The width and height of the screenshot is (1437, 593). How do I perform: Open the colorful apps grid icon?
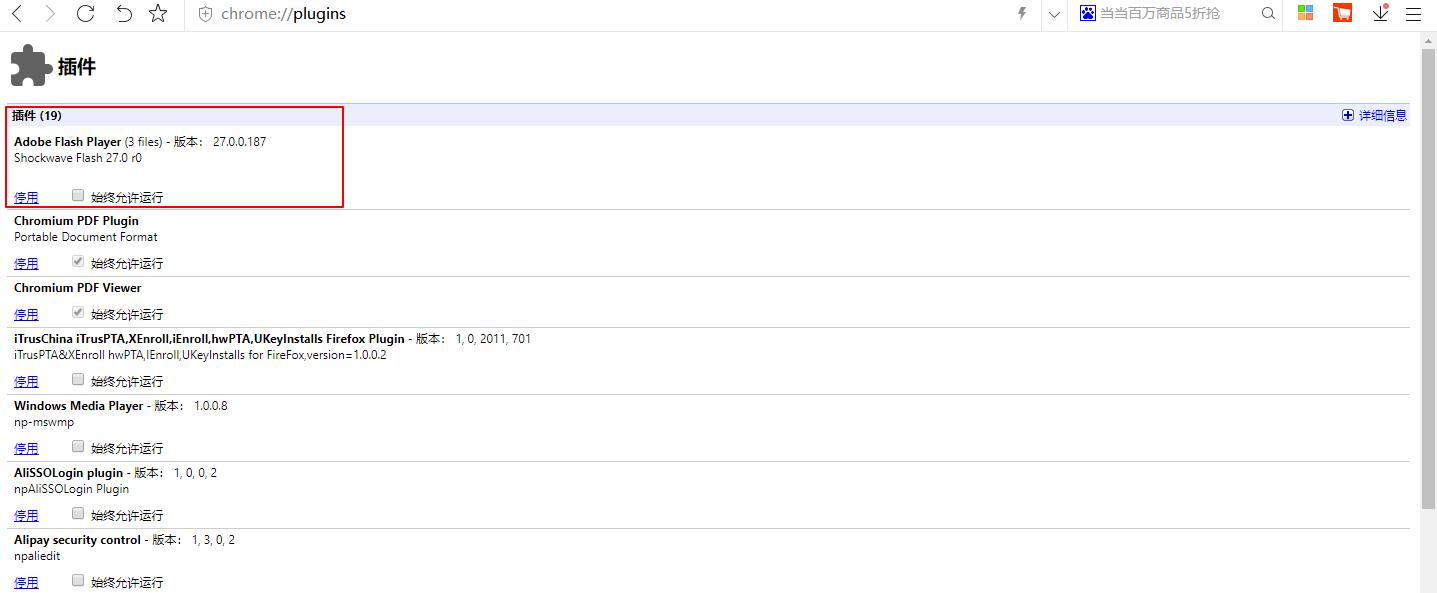coord(1305,13)
